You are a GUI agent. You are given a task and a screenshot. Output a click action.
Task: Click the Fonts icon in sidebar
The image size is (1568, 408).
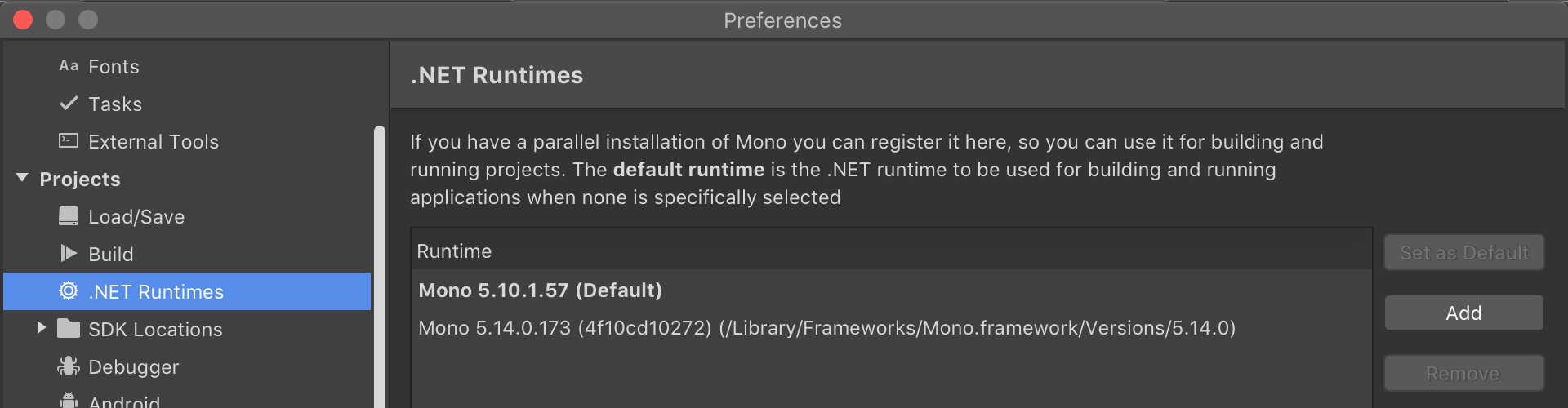point(69,66)
